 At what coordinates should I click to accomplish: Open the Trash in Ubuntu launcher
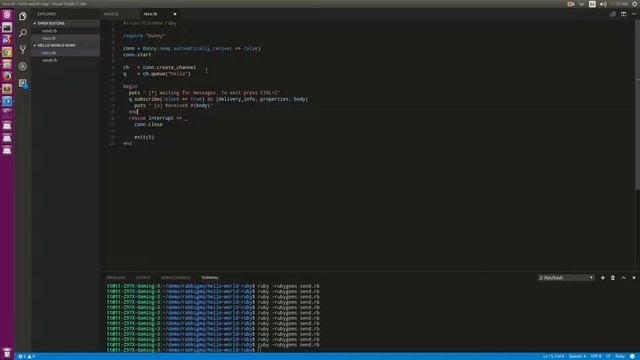tap(7, 353)
